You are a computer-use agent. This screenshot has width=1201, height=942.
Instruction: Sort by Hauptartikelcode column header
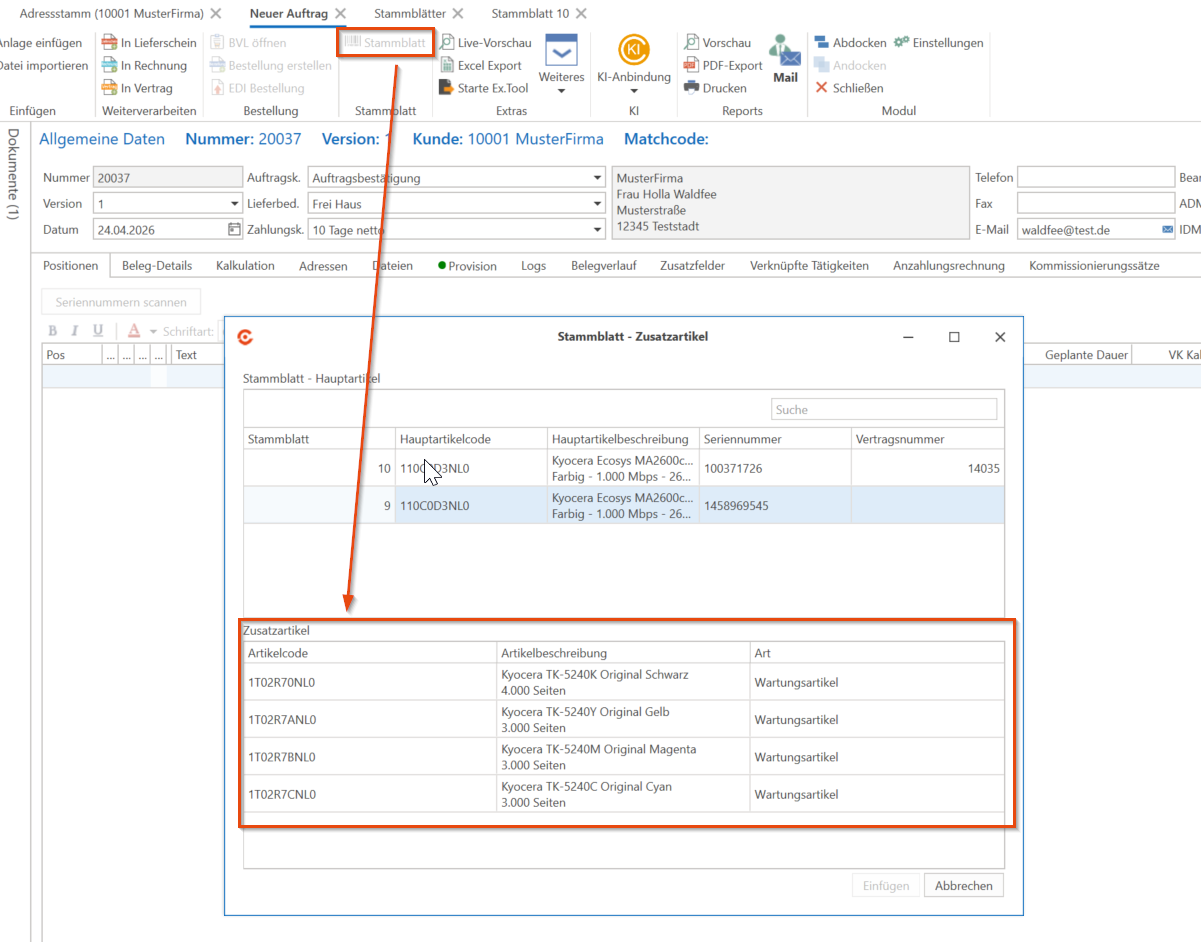click(x=472, y=439)
